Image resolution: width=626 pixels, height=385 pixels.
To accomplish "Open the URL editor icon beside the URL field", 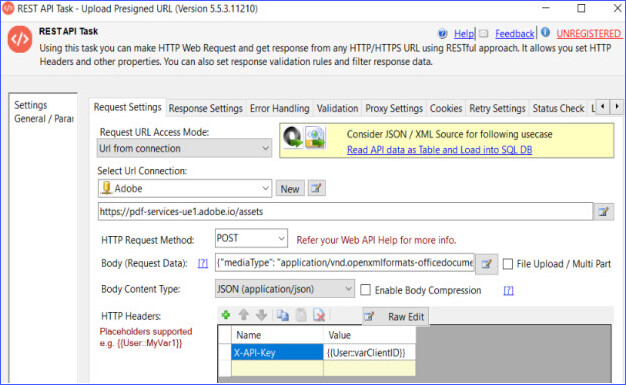I will 604,212.
